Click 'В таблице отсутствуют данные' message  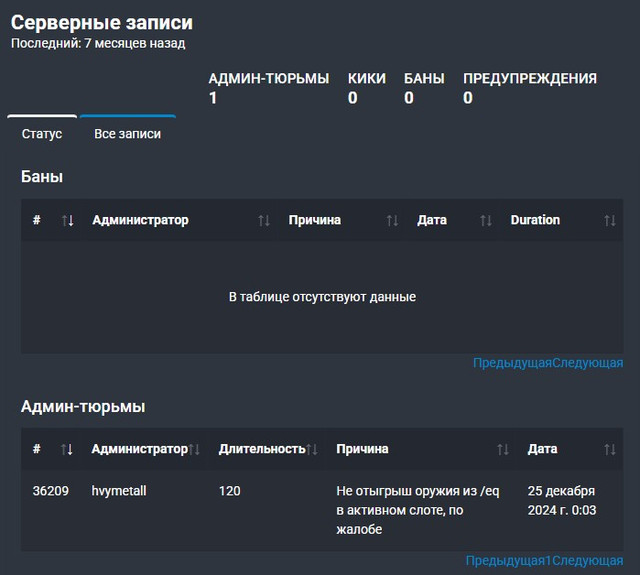(x=322, y=297)
